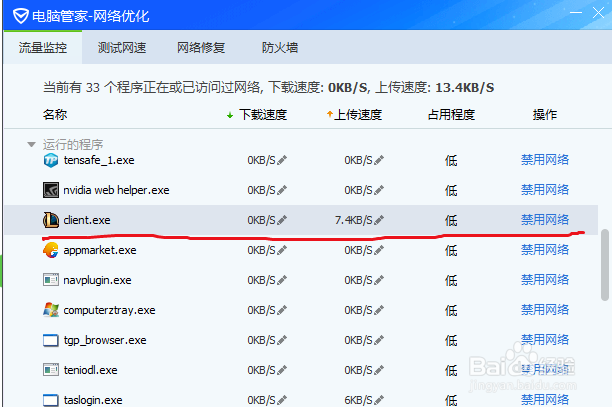
Task: Block network access for computerztray.exe
Action: (545, 310)
